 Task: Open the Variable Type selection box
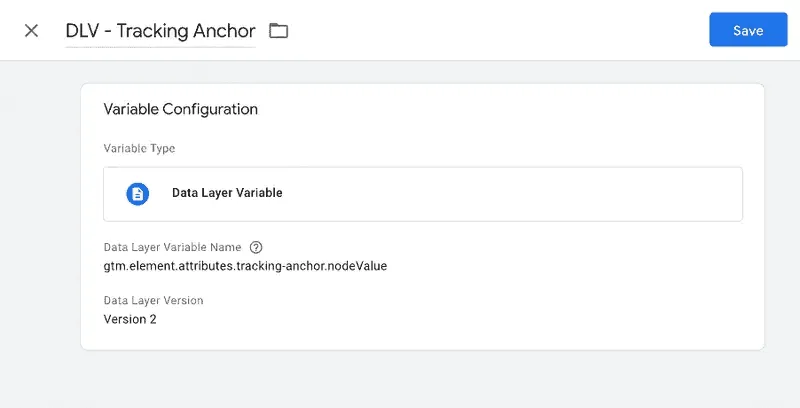pos(422,193)
